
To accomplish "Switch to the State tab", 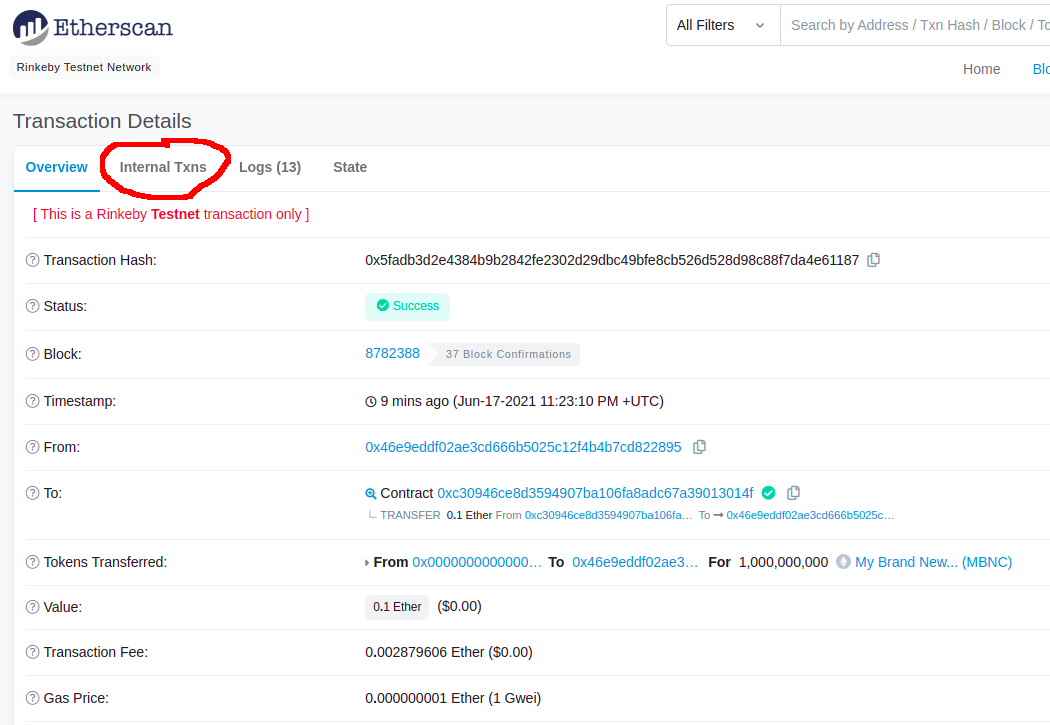I will (350, 167).
